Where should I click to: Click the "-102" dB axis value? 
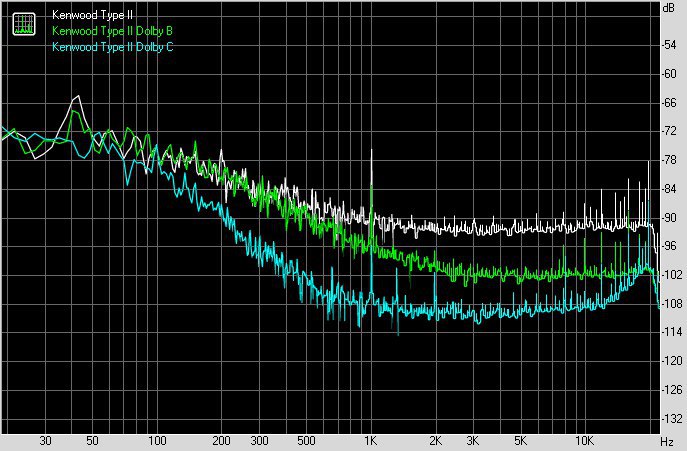672,275
